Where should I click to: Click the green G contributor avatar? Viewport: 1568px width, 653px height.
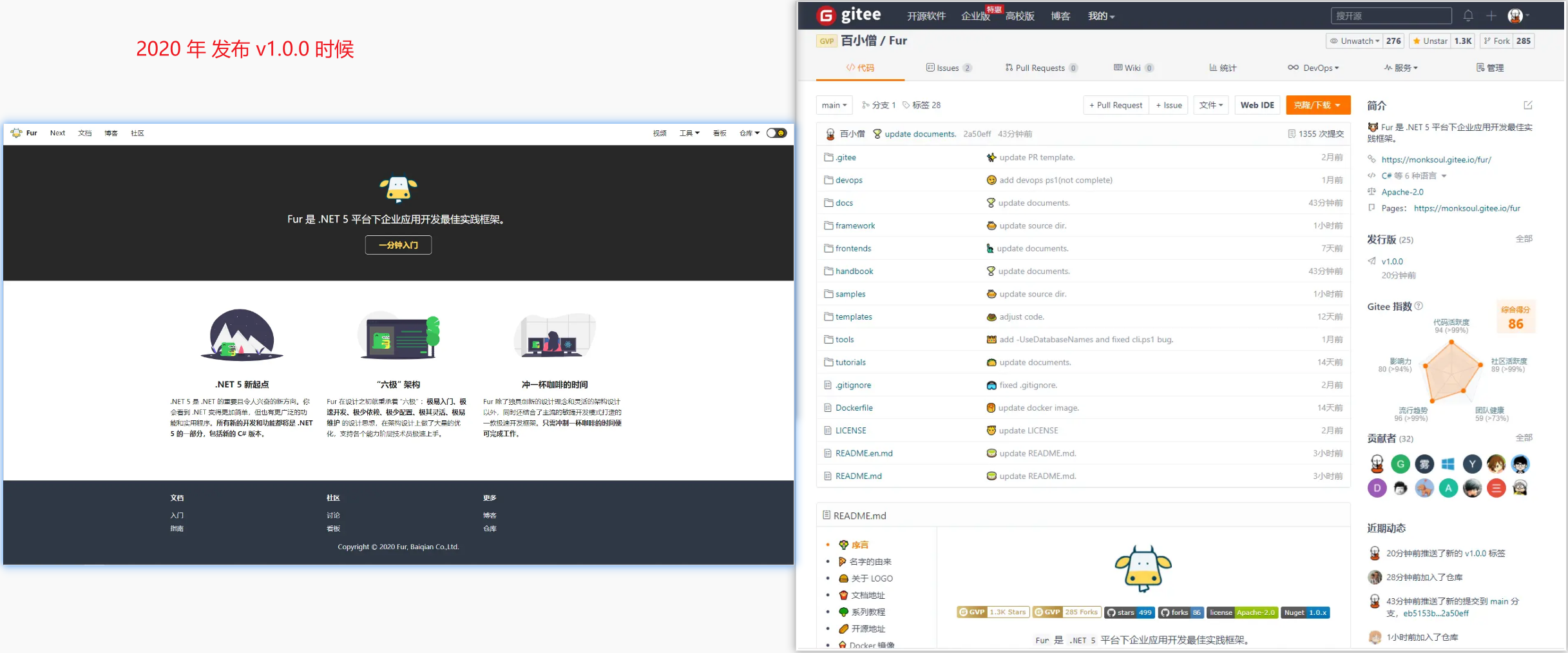click(x=1401, y=464)
